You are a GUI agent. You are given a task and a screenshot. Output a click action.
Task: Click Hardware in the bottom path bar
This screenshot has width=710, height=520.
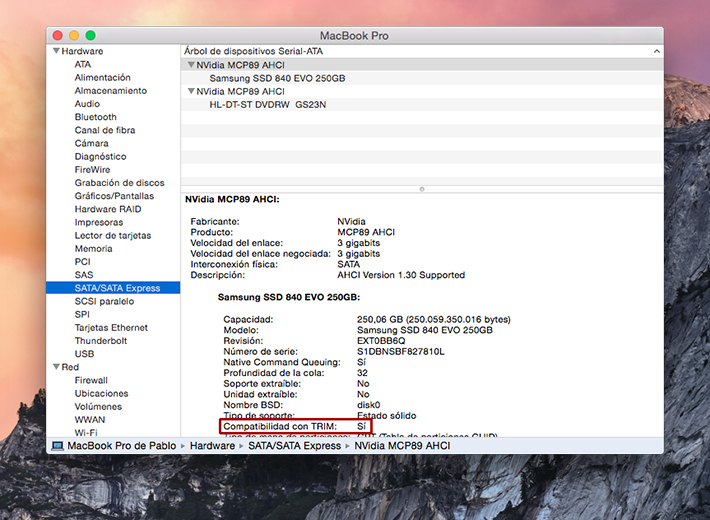[212, 445]
